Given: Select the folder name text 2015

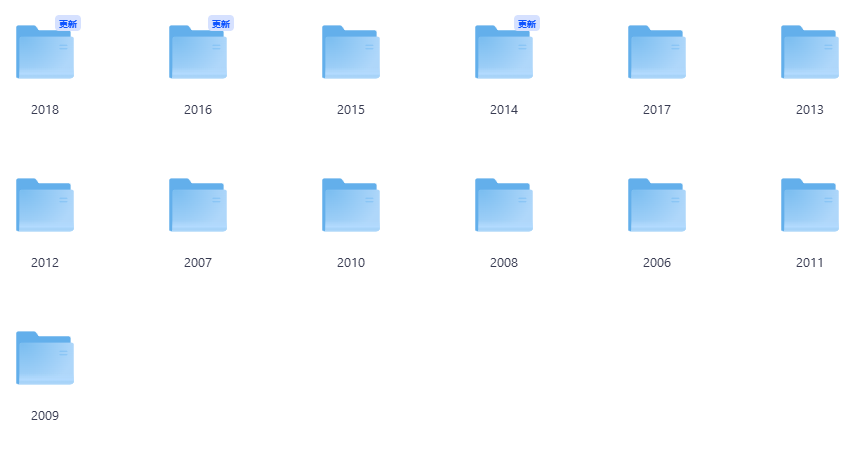Looking at the screenshot, I should click(351, 110).
